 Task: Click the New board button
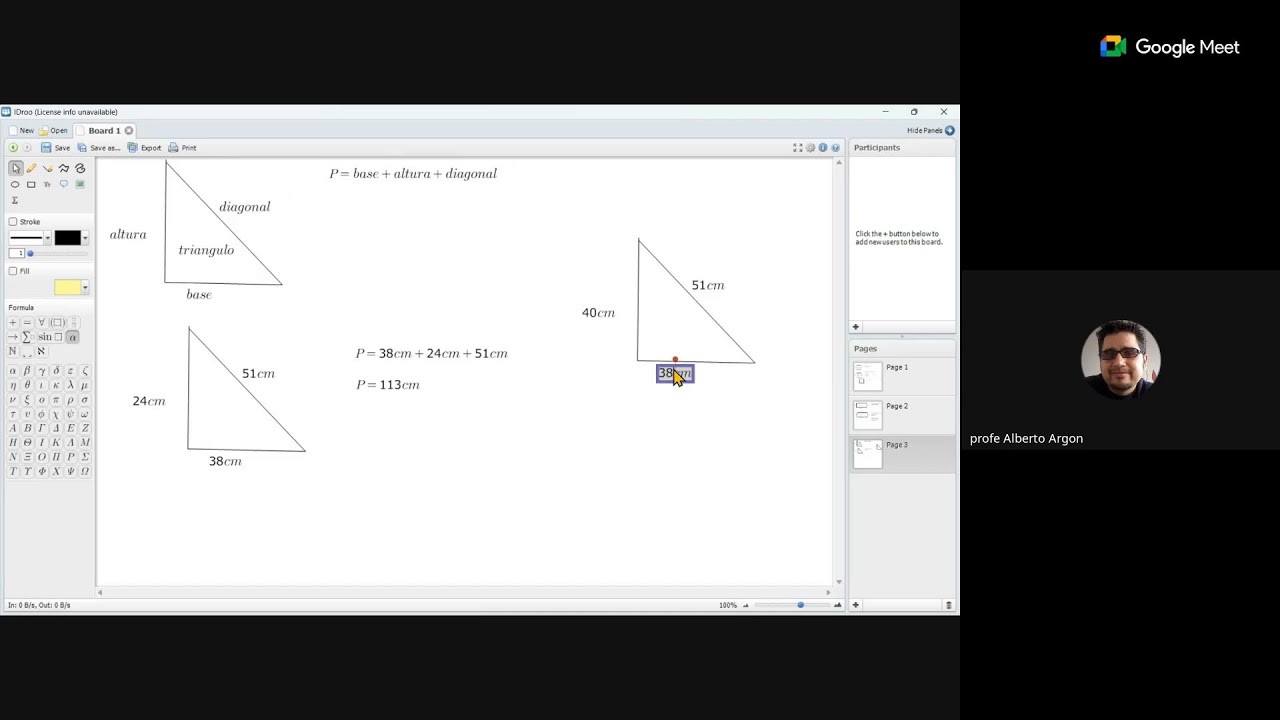pyautogui.click(x=21, y=131)
